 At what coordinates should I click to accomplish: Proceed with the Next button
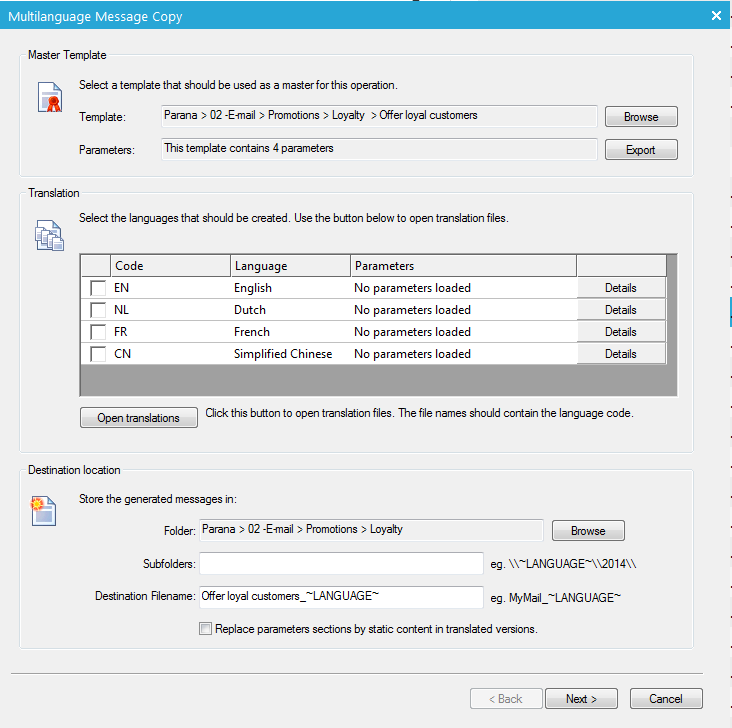coord(581,699)
